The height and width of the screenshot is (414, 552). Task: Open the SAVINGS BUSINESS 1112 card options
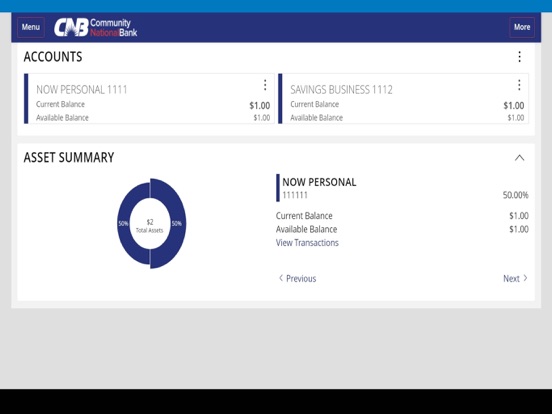coord(519,85)
